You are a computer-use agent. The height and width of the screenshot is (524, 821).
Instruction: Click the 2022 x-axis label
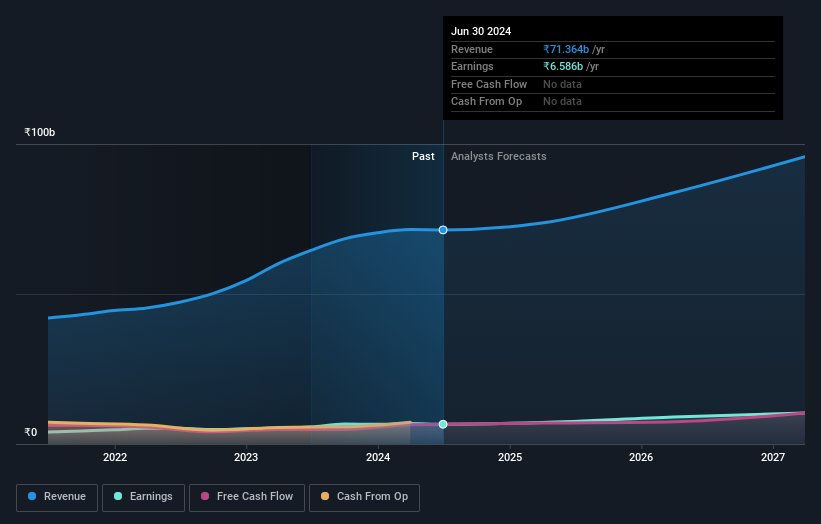tap(115, 458)
